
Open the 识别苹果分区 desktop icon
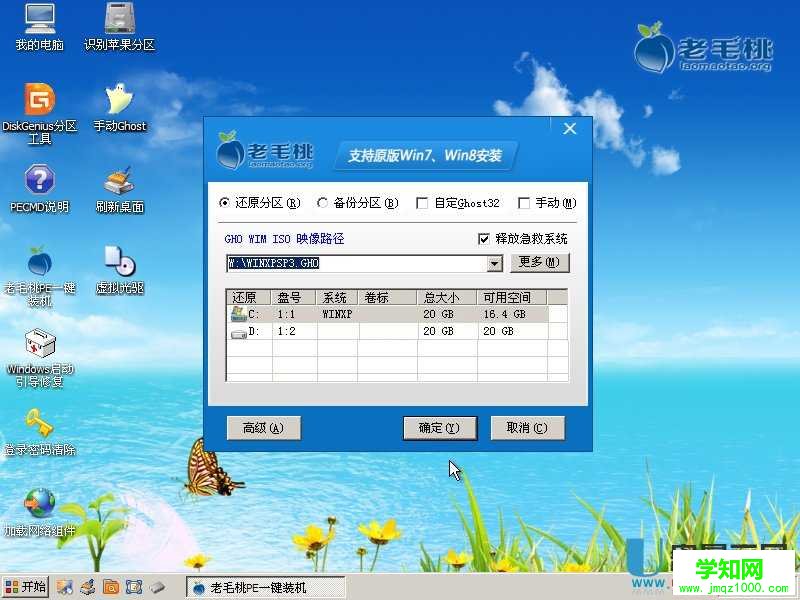[119, 27]
